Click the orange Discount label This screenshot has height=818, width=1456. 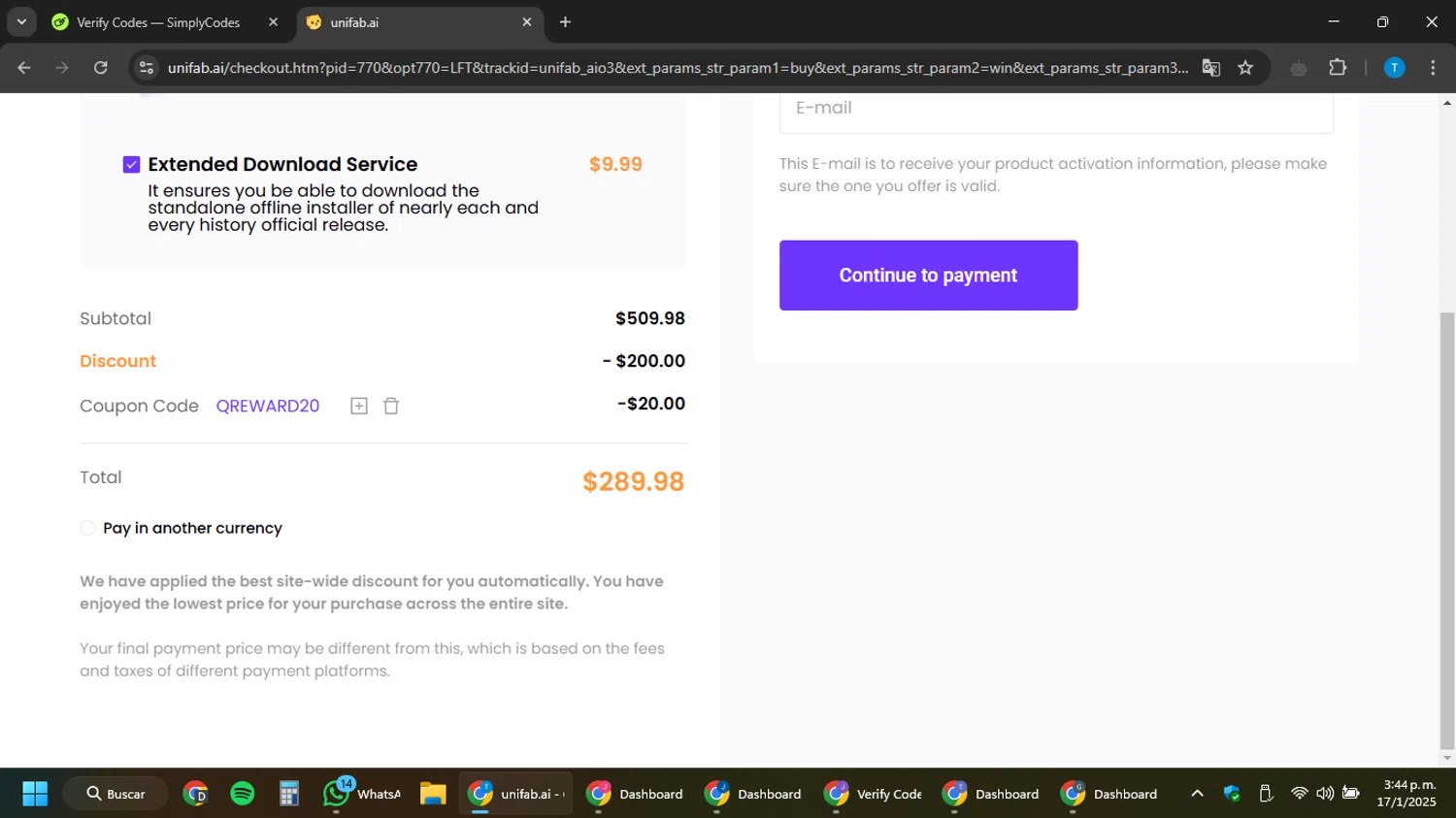(117, 361)
